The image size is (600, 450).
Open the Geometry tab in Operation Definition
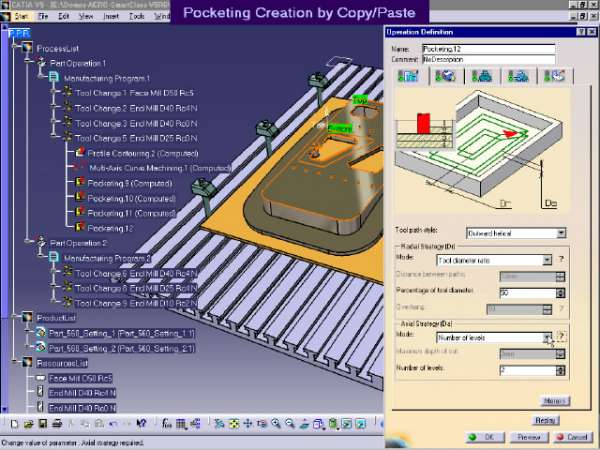(445, 76)
